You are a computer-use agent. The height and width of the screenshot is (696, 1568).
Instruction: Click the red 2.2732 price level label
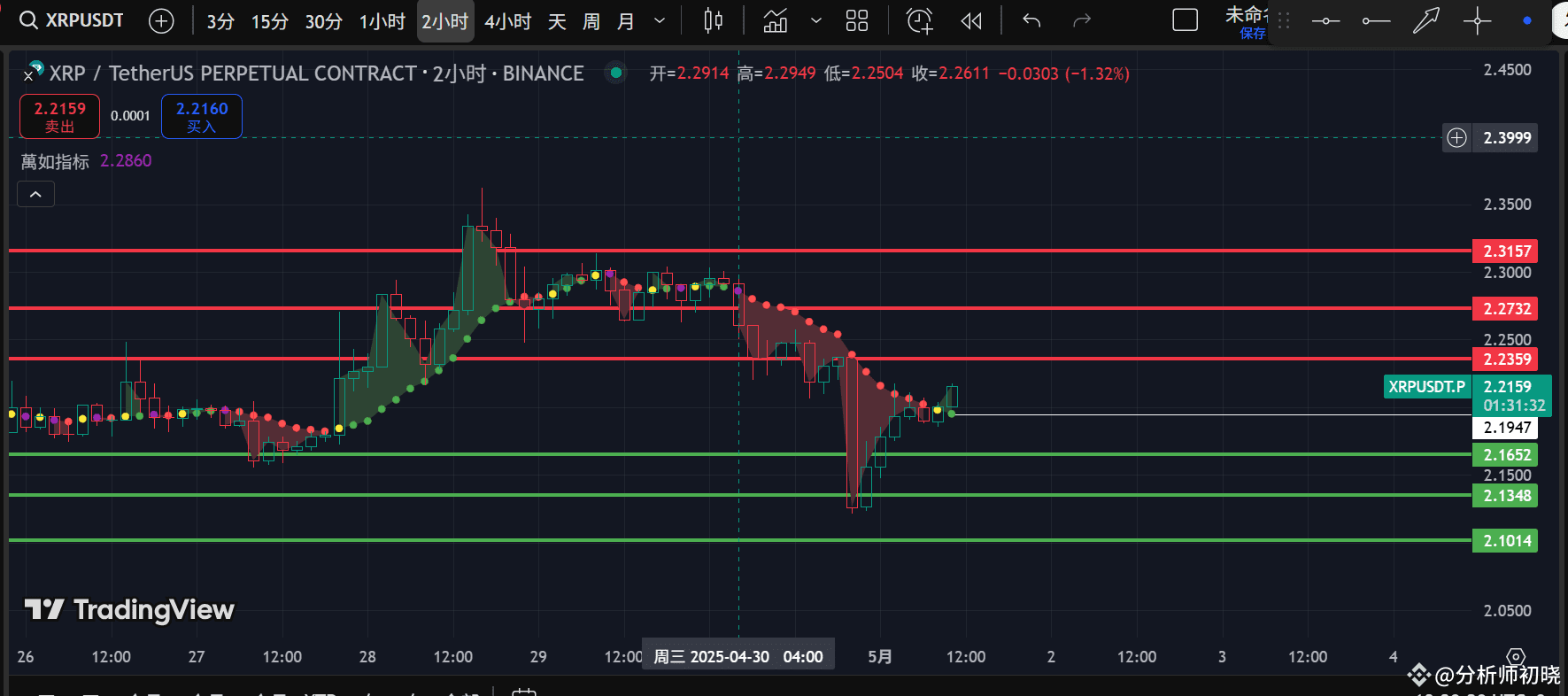pyautogui.click(x=1505, y=309)
